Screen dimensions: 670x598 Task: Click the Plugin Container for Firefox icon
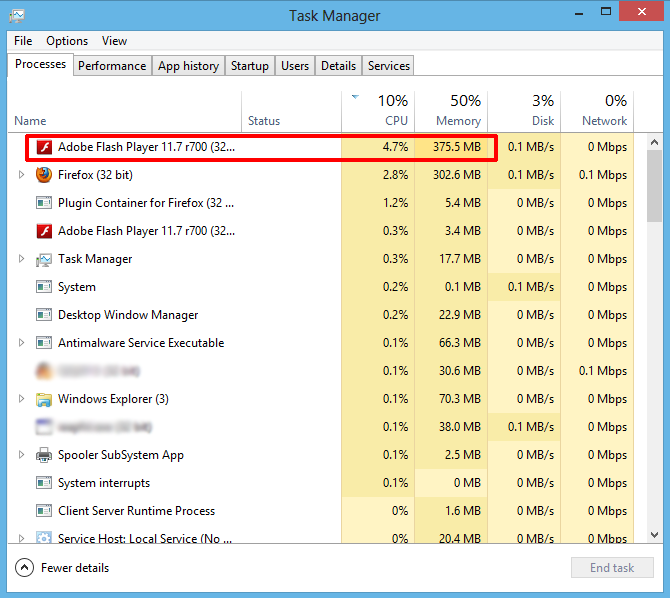[x=44, y=203]
